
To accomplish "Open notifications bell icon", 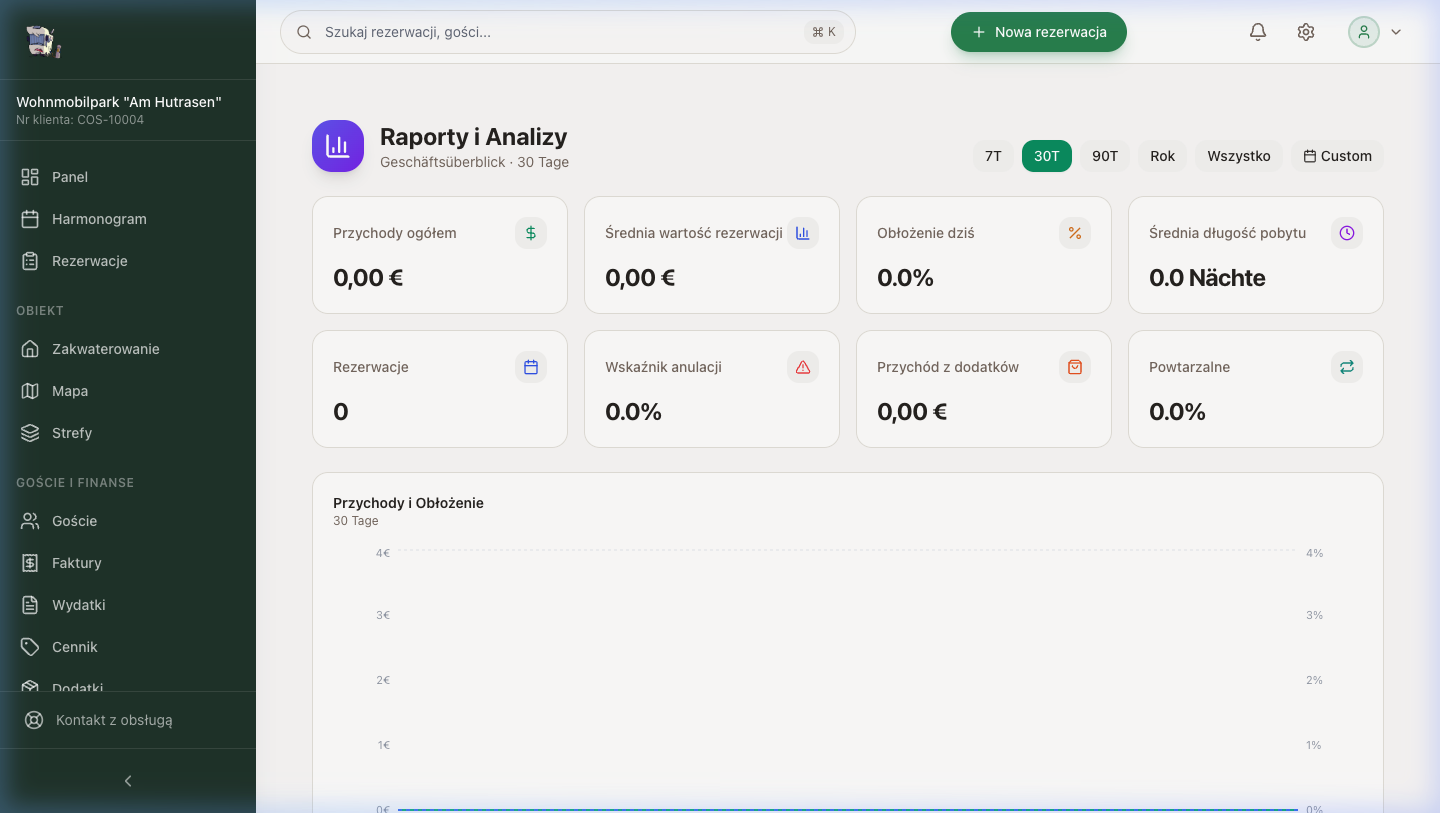I will pos(1258,32).
